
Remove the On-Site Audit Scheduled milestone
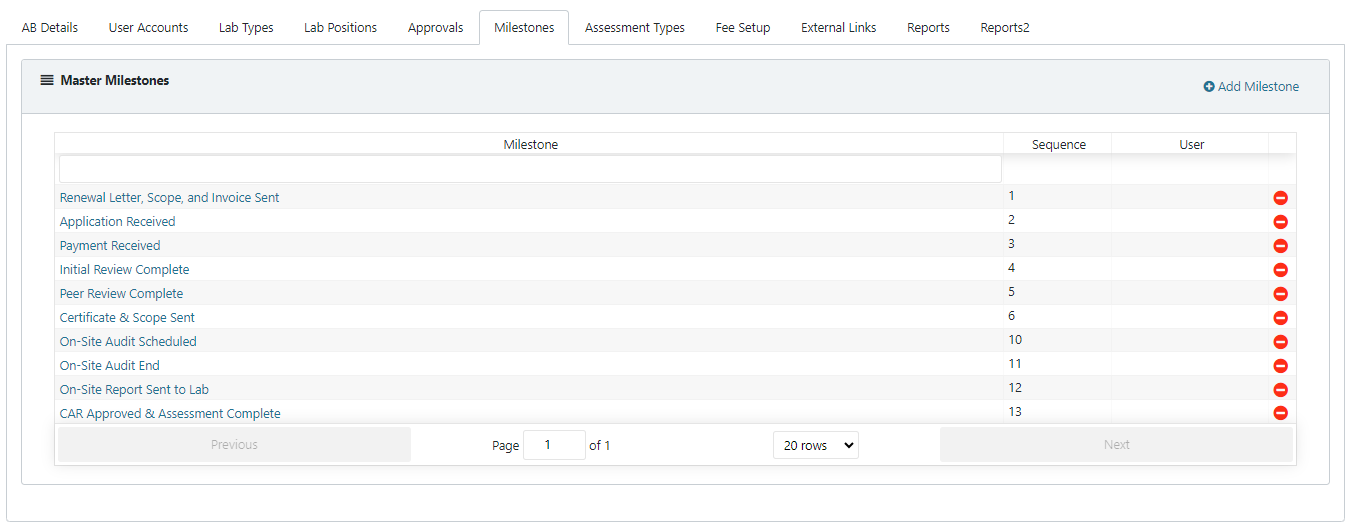pos(1280,342)
